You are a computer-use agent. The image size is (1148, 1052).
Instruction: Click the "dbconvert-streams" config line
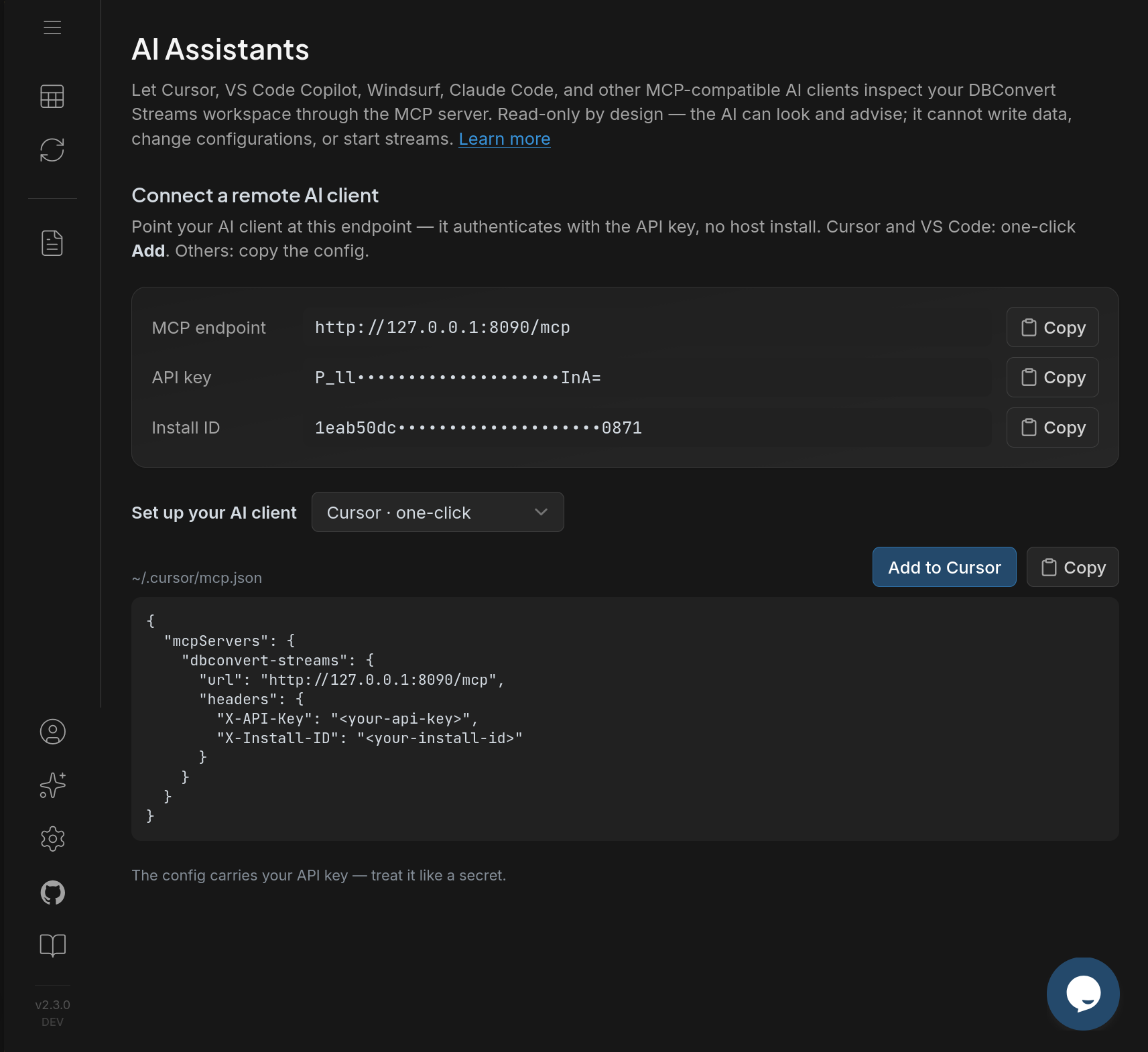277,660
